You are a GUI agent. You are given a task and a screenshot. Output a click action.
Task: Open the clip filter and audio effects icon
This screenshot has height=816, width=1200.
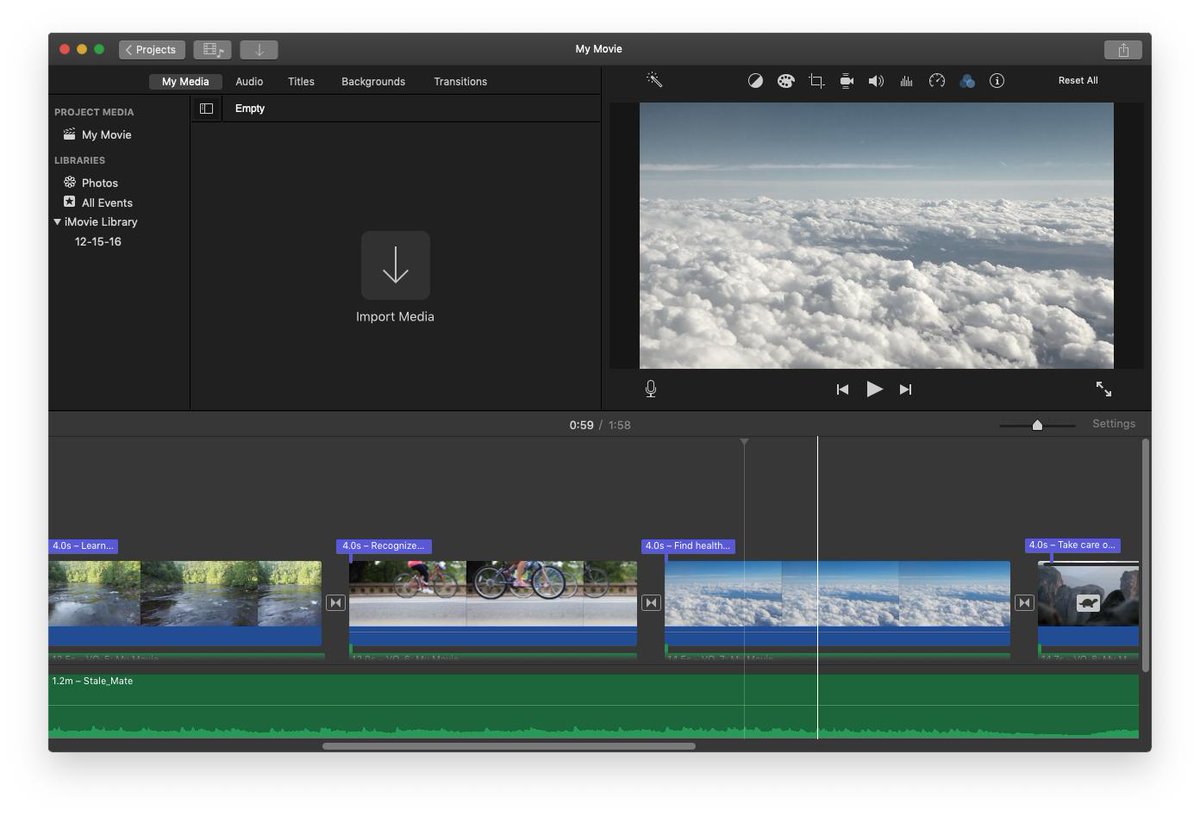click(x=967, y=81)
